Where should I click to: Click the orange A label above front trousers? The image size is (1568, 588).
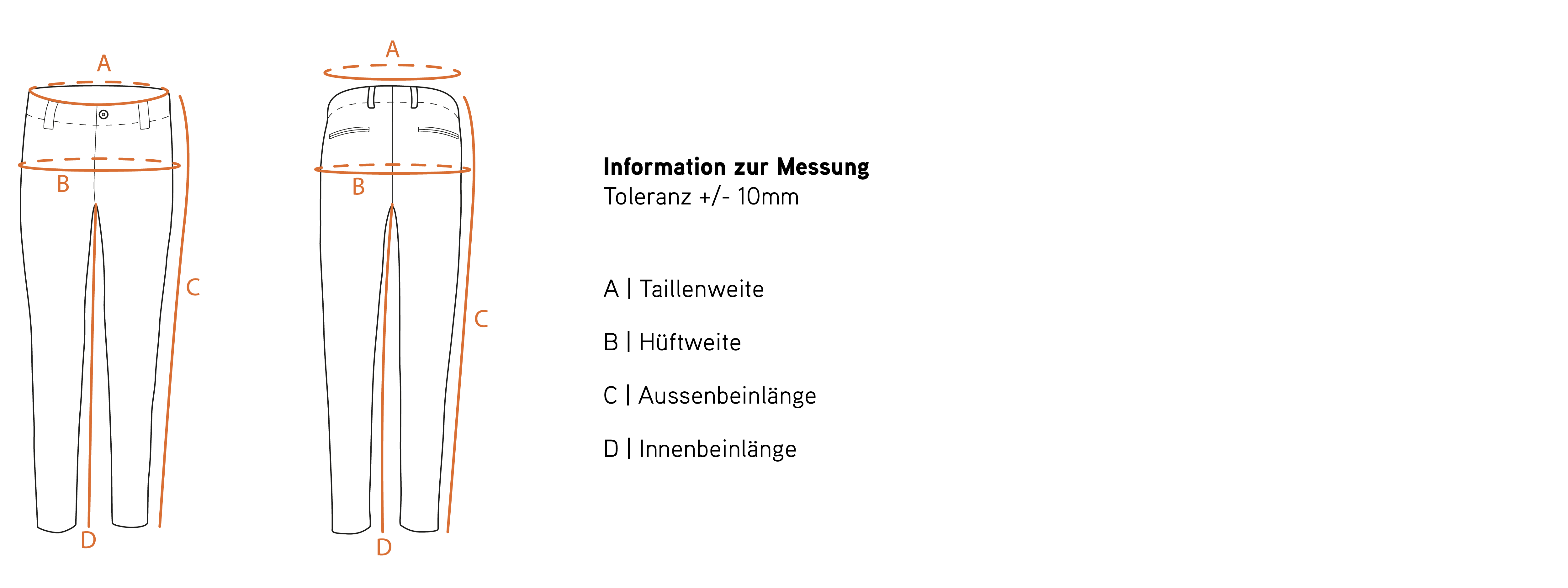click(x=104, y=63)
